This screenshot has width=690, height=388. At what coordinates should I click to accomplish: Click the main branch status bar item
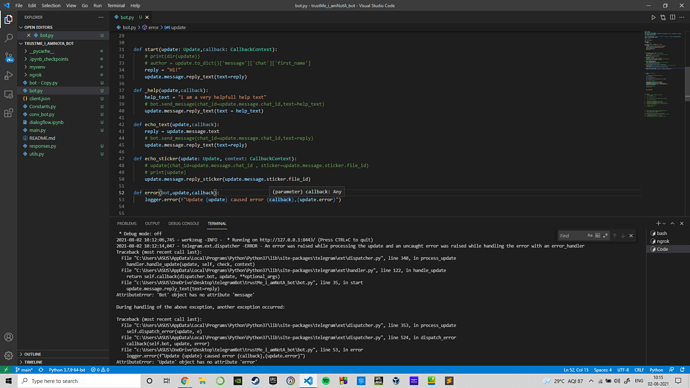tap(24, 370)
